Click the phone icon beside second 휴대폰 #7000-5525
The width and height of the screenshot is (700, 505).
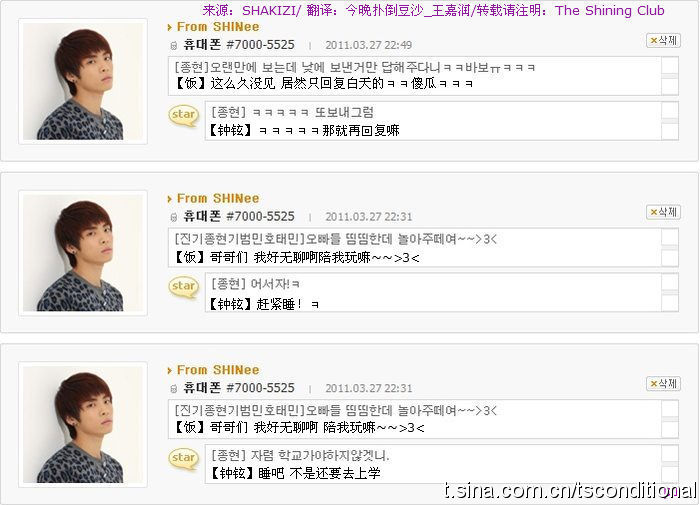point(174,217)
